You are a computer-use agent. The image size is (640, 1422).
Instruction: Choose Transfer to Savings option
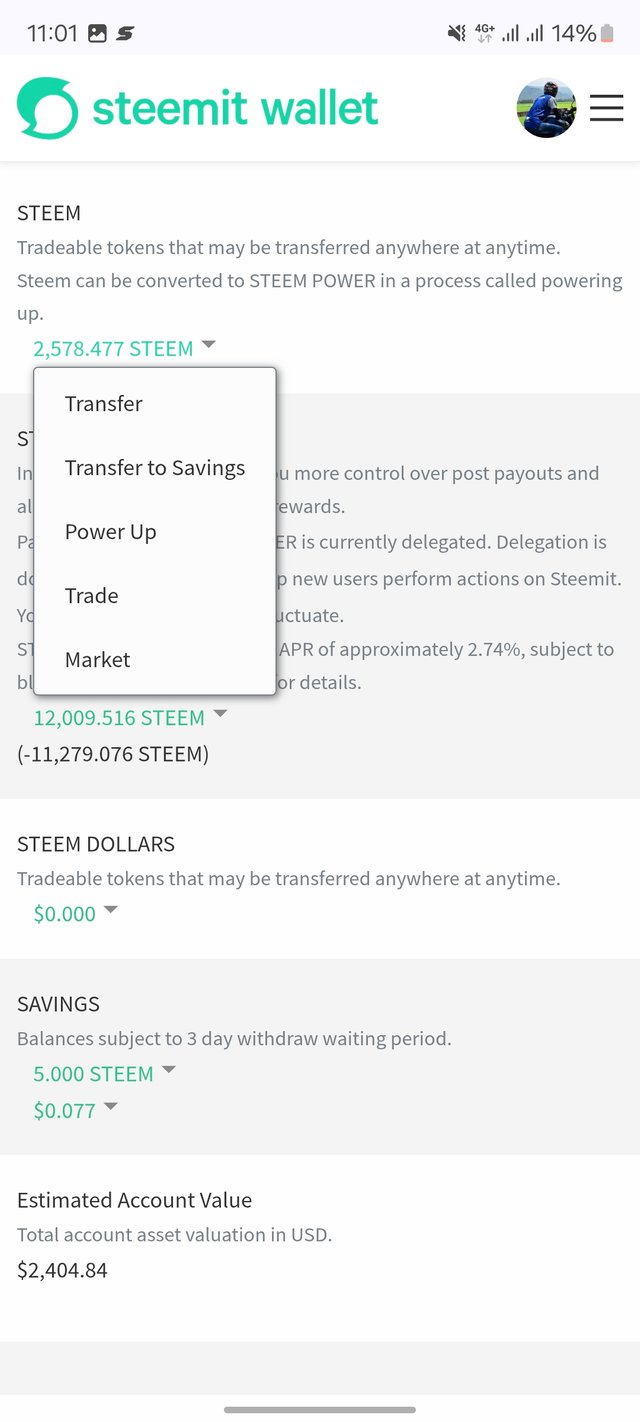click(155, 468)
